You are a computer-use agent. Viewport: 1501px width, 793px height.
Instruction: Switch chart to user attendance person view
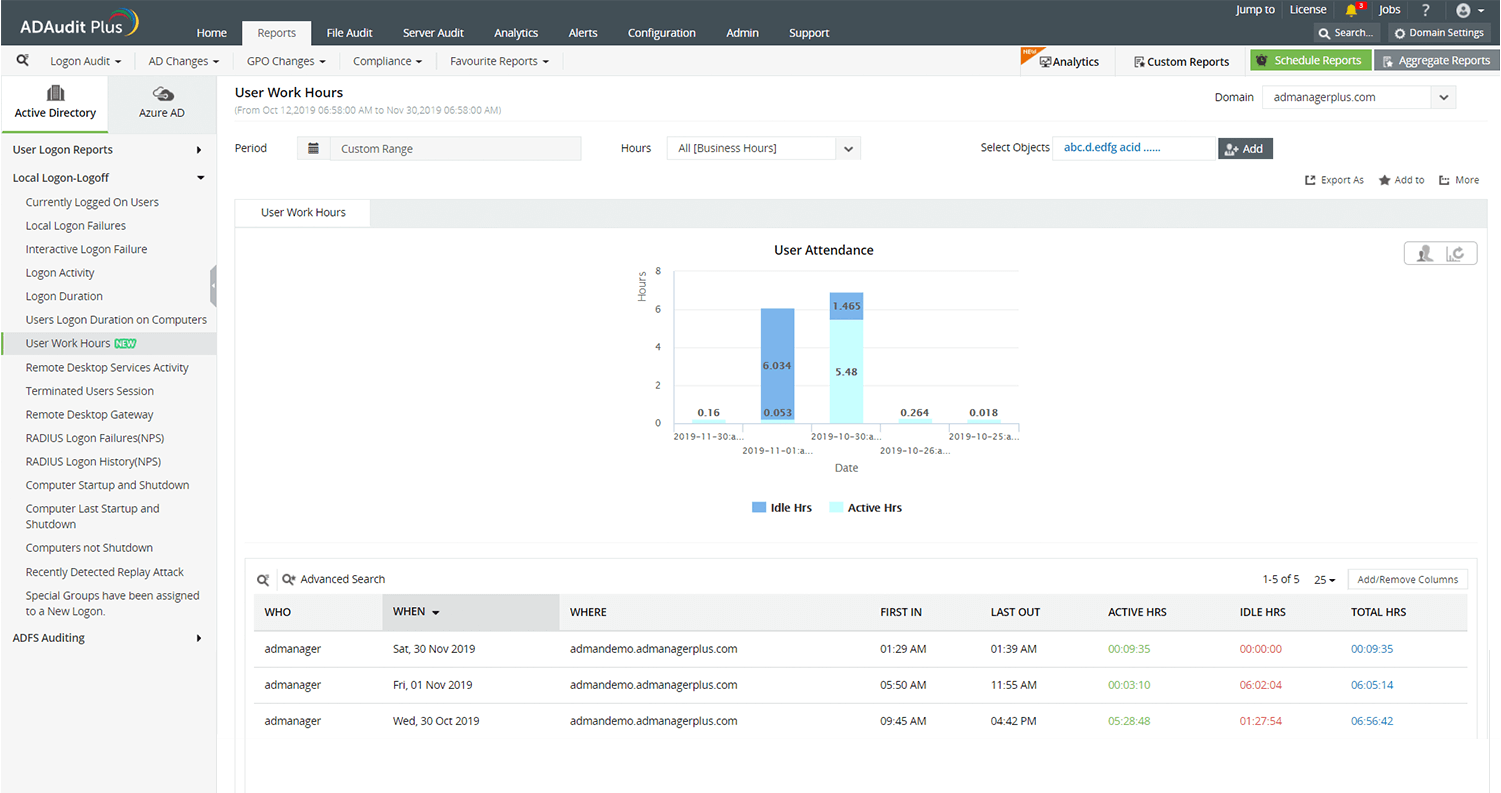[x=1424, y=253]
